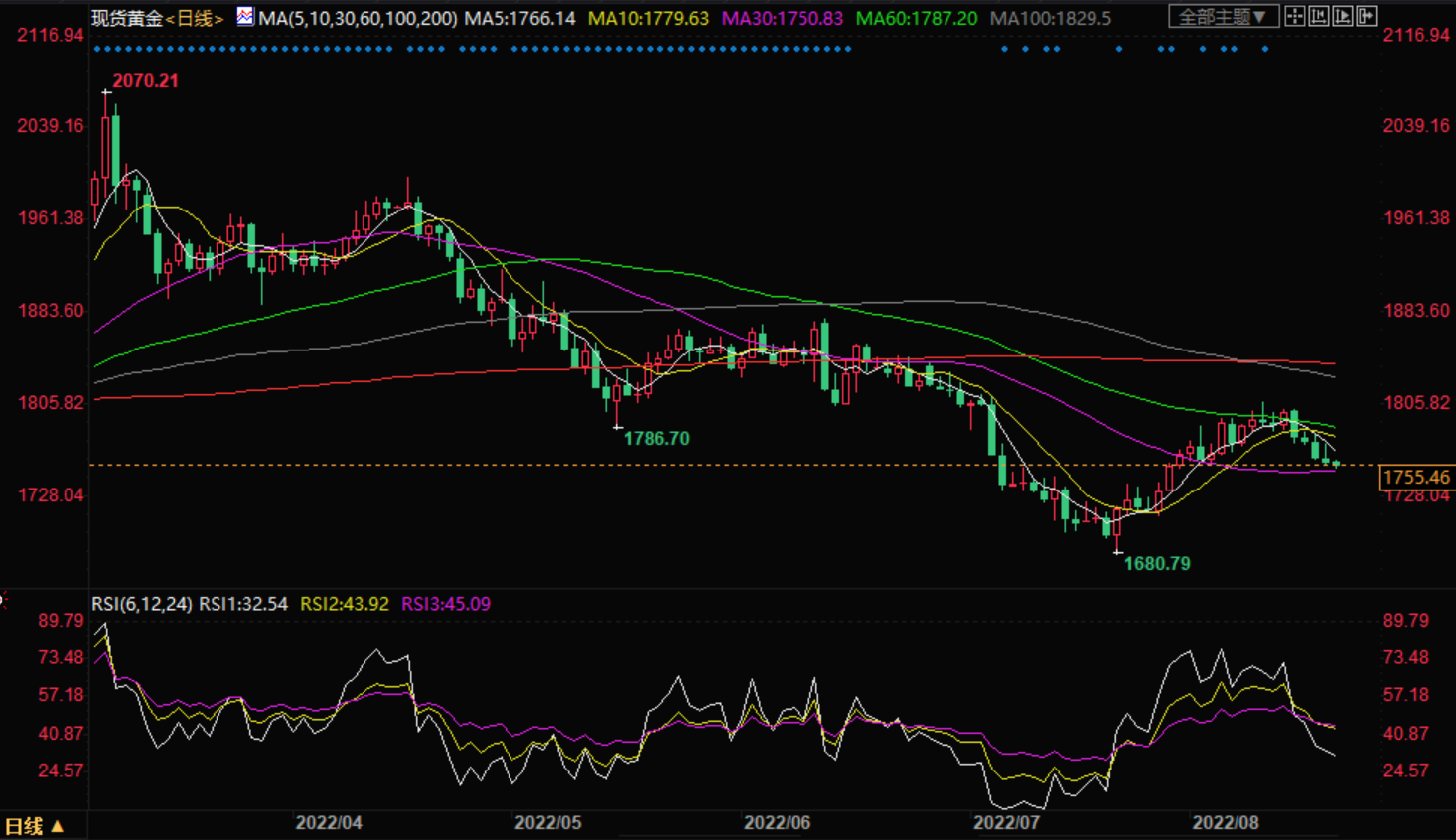Viewport: 1456px width, 840px height.
Task: Select the green MA60:1787.20 legend entry
Action: [x=916, y=18]
